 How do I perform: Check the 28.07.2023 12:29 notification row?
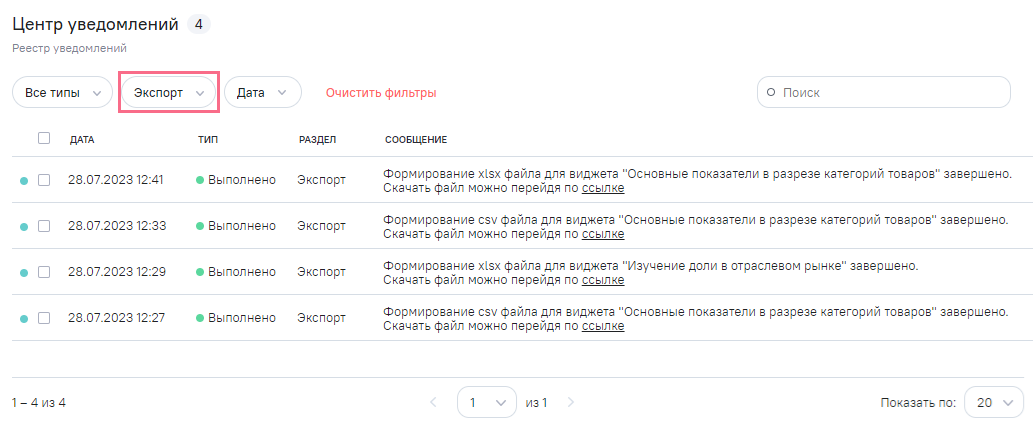(44, 272)
